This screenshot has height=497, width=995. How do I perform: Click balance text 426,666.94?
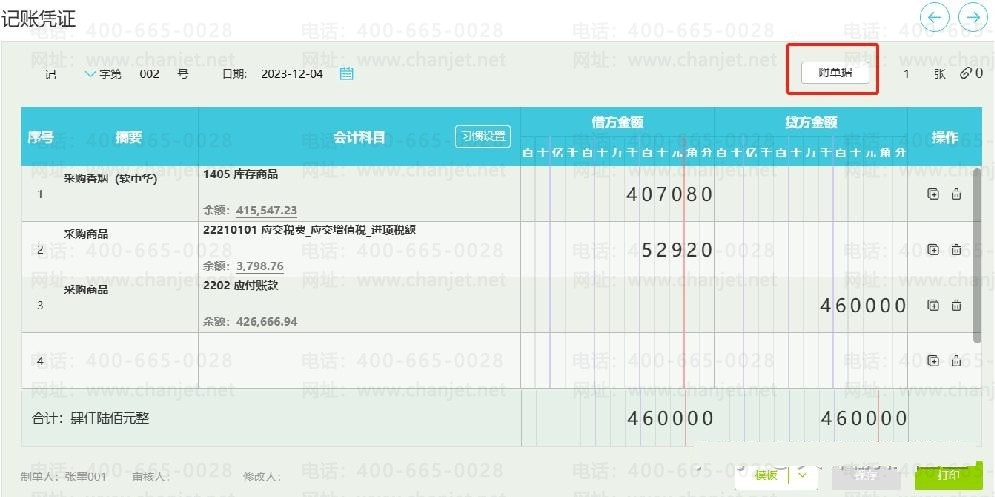coord(266,322)
